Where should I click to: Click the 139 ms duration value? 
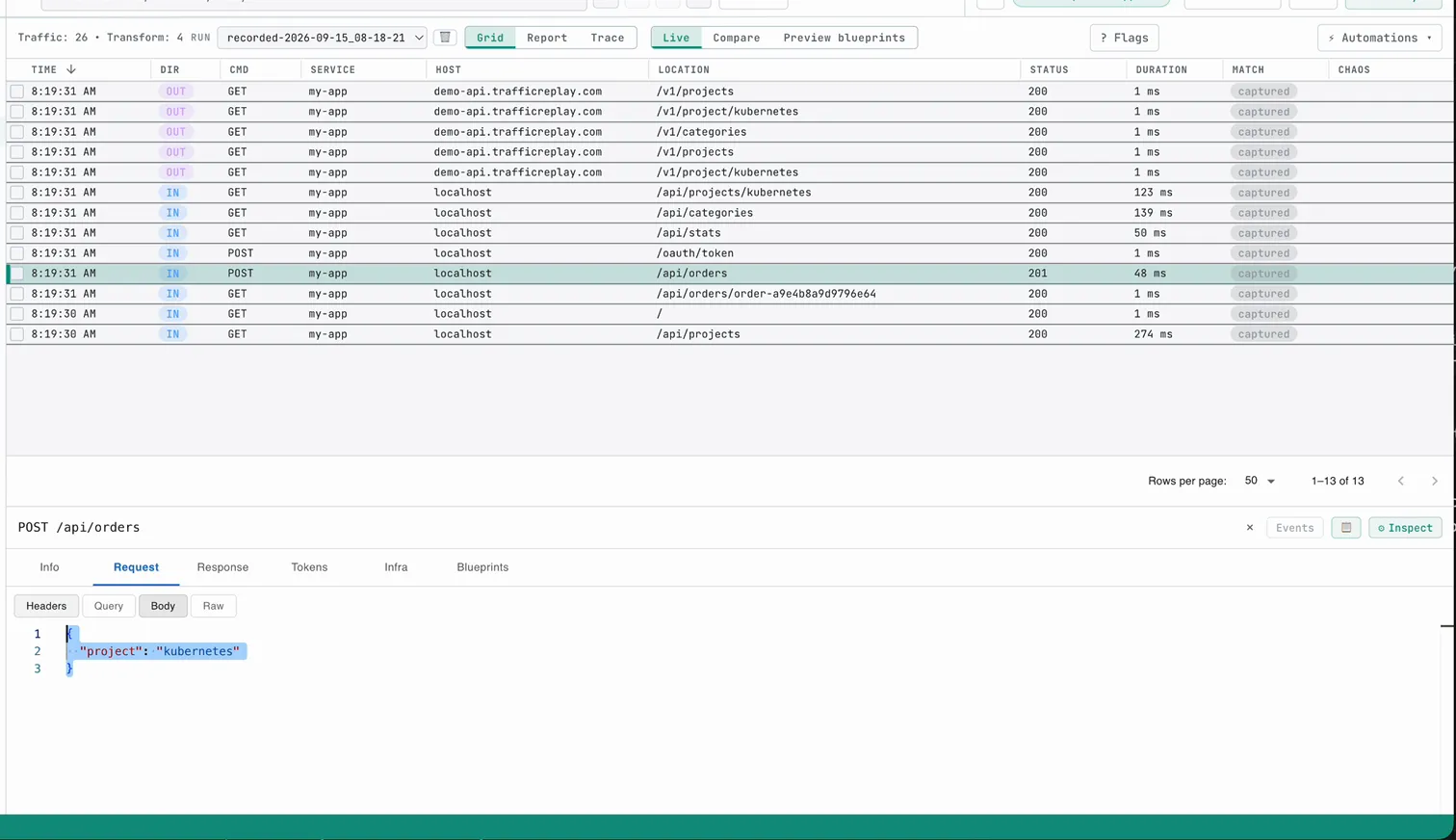1153,213
